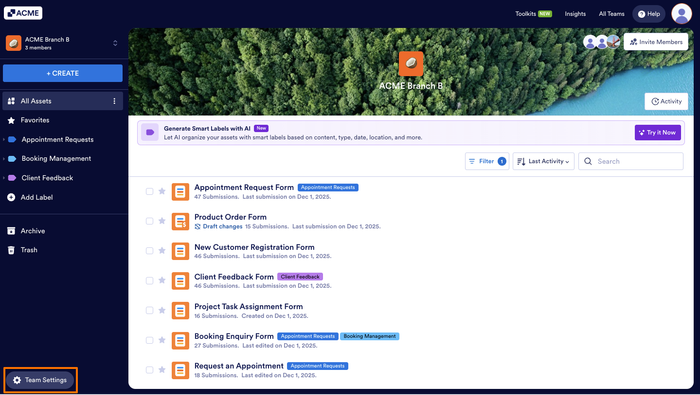Image resolution: width=700 pixels, height=395 pixels.
Task: Click Add Label in sidebar
Action: tap(37, 197)
